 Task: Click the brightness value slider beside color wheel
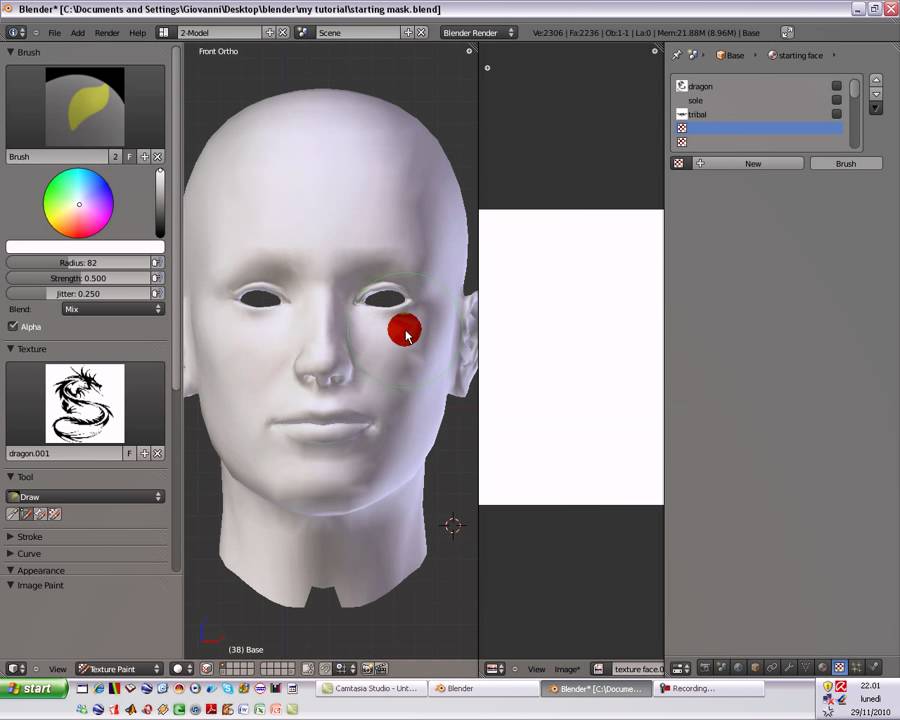[x=160, y=203]
